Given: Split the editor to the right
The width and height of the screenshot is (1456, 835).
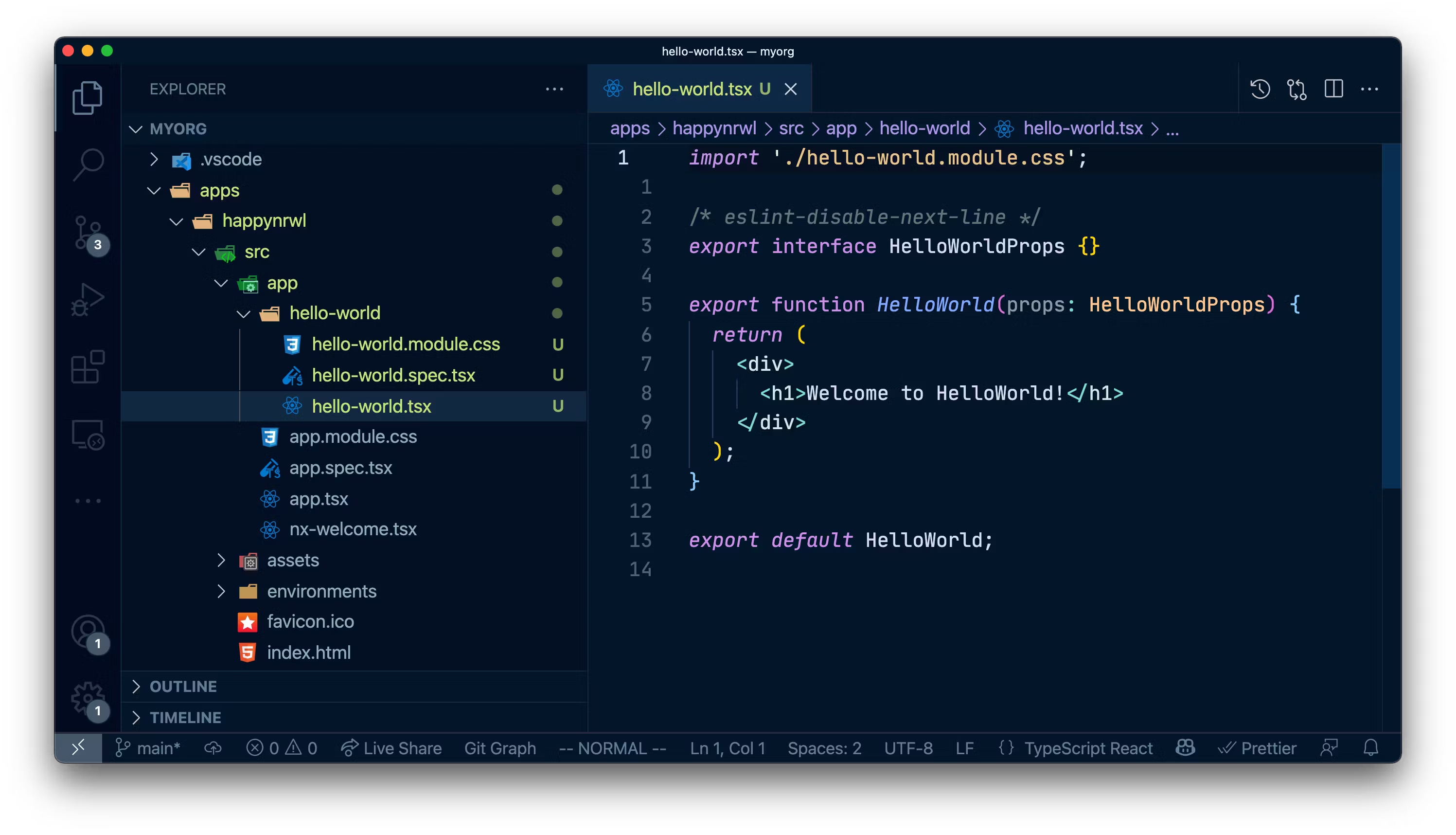Looking at the screenshot, I should point(1333,89).
